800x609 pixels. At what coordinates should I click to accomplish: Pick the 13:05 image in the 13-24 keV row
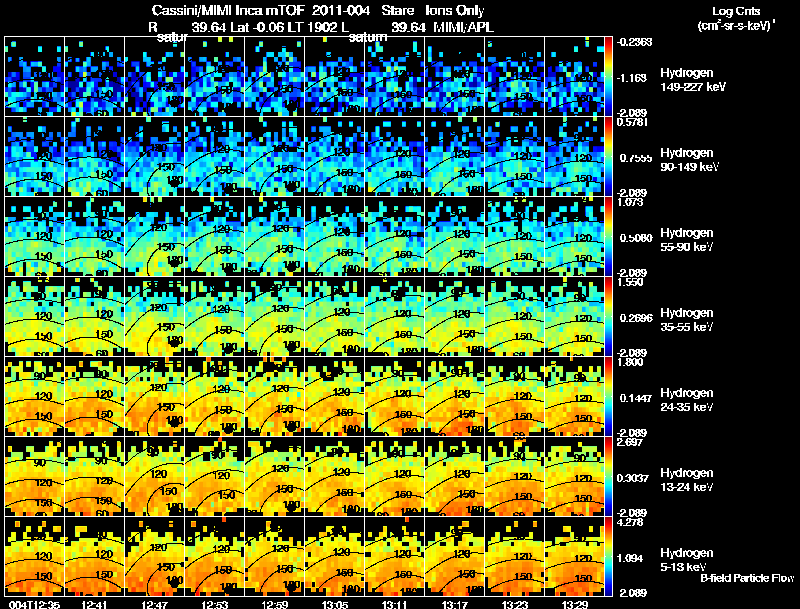tap(335, 476)
